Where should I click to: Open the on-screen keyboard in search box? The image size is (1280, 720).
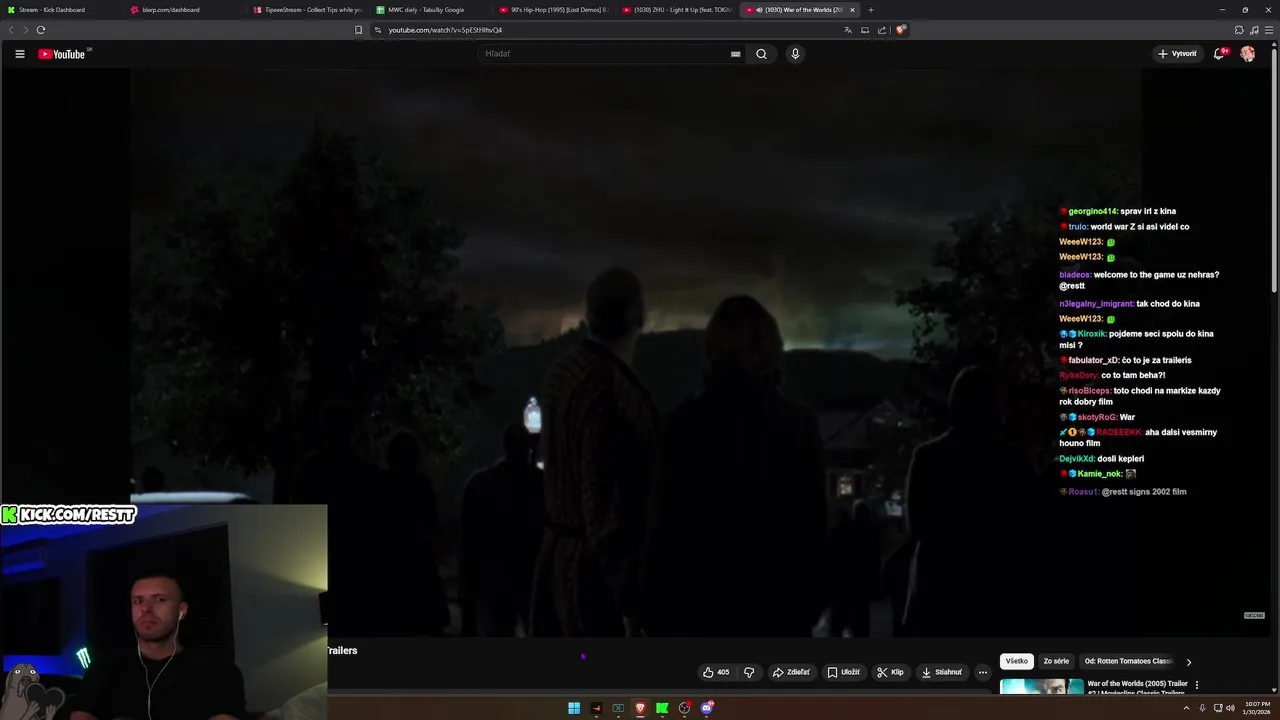click(736, 54)
